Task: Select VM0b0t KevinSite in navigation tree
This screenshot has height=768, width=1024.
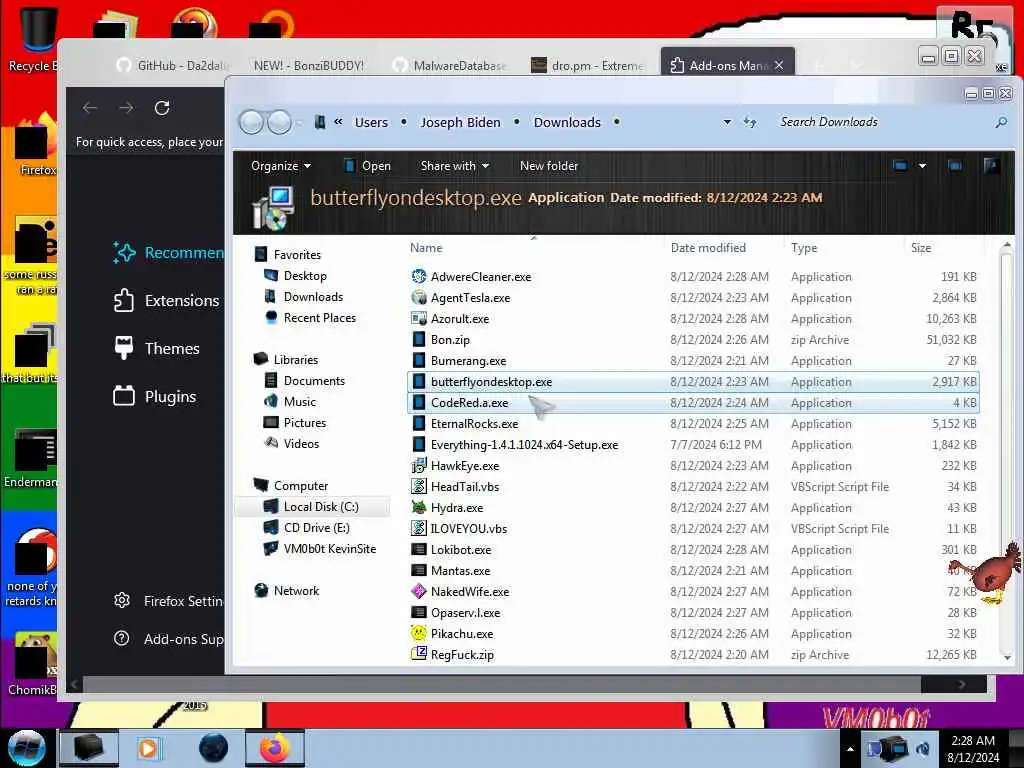Action: (329, 549)
